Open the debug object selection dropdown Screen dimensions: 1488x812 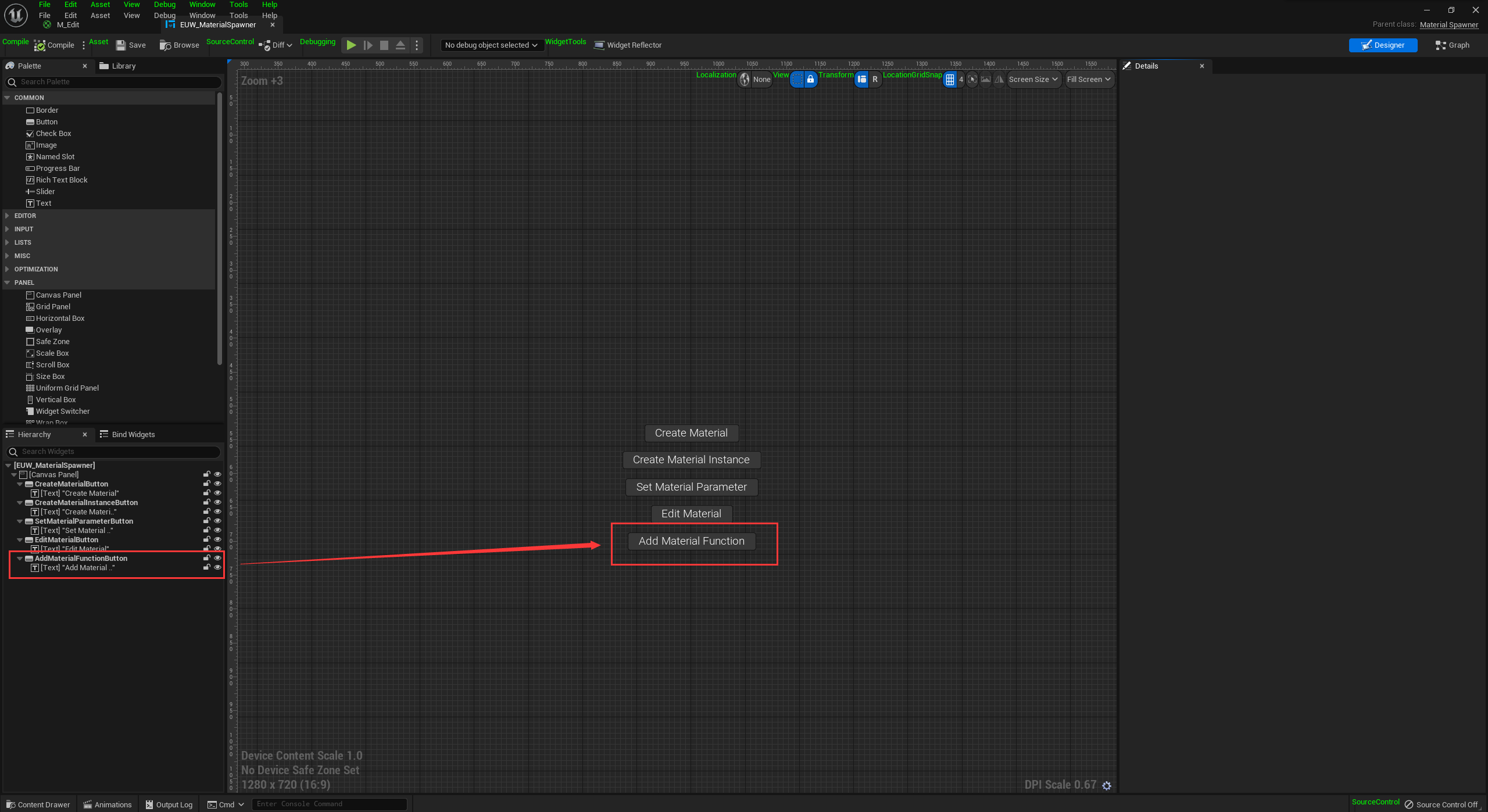[x=491, y=45]
